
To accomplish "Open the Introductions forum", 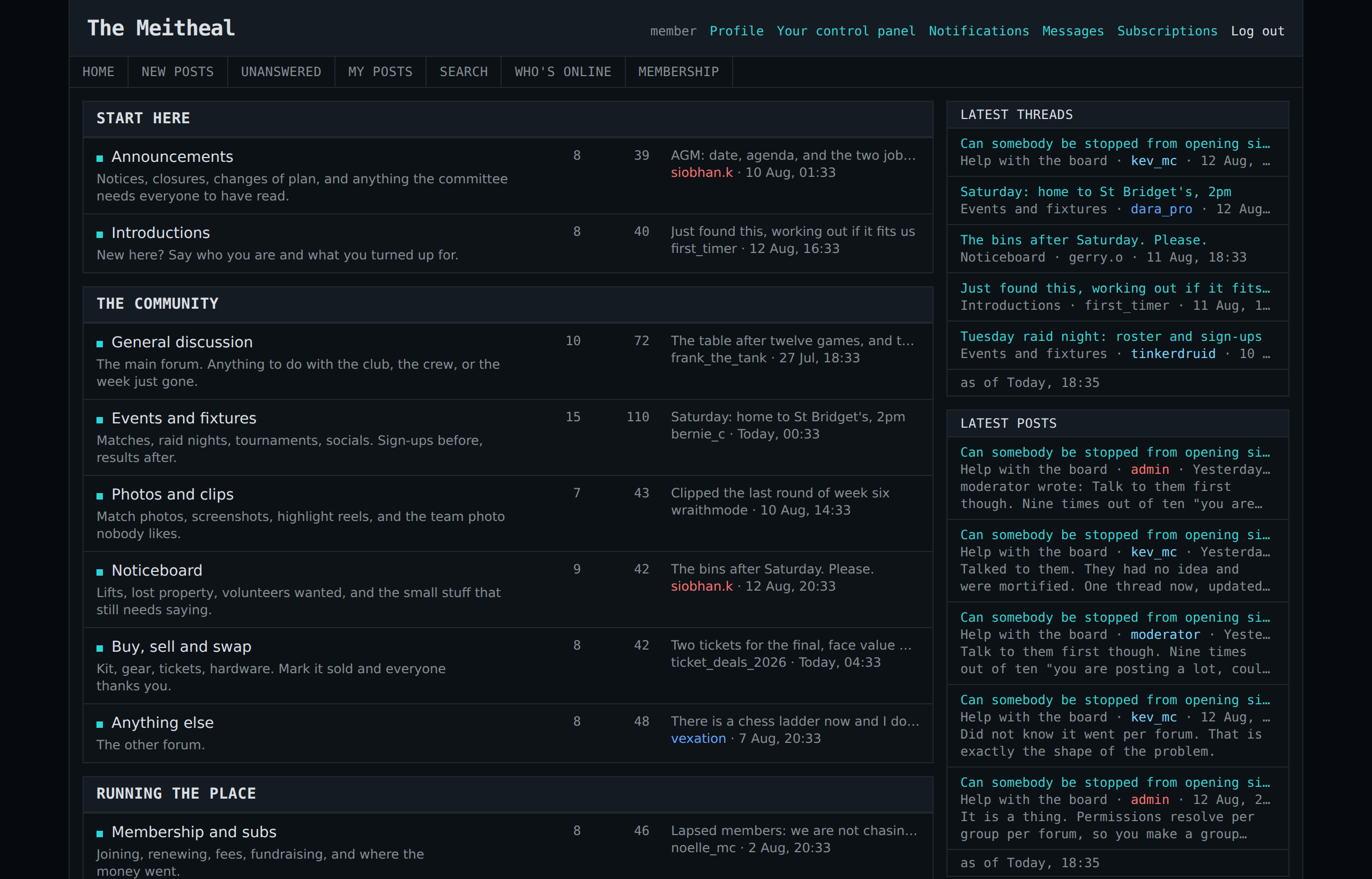I will [161, 233].
